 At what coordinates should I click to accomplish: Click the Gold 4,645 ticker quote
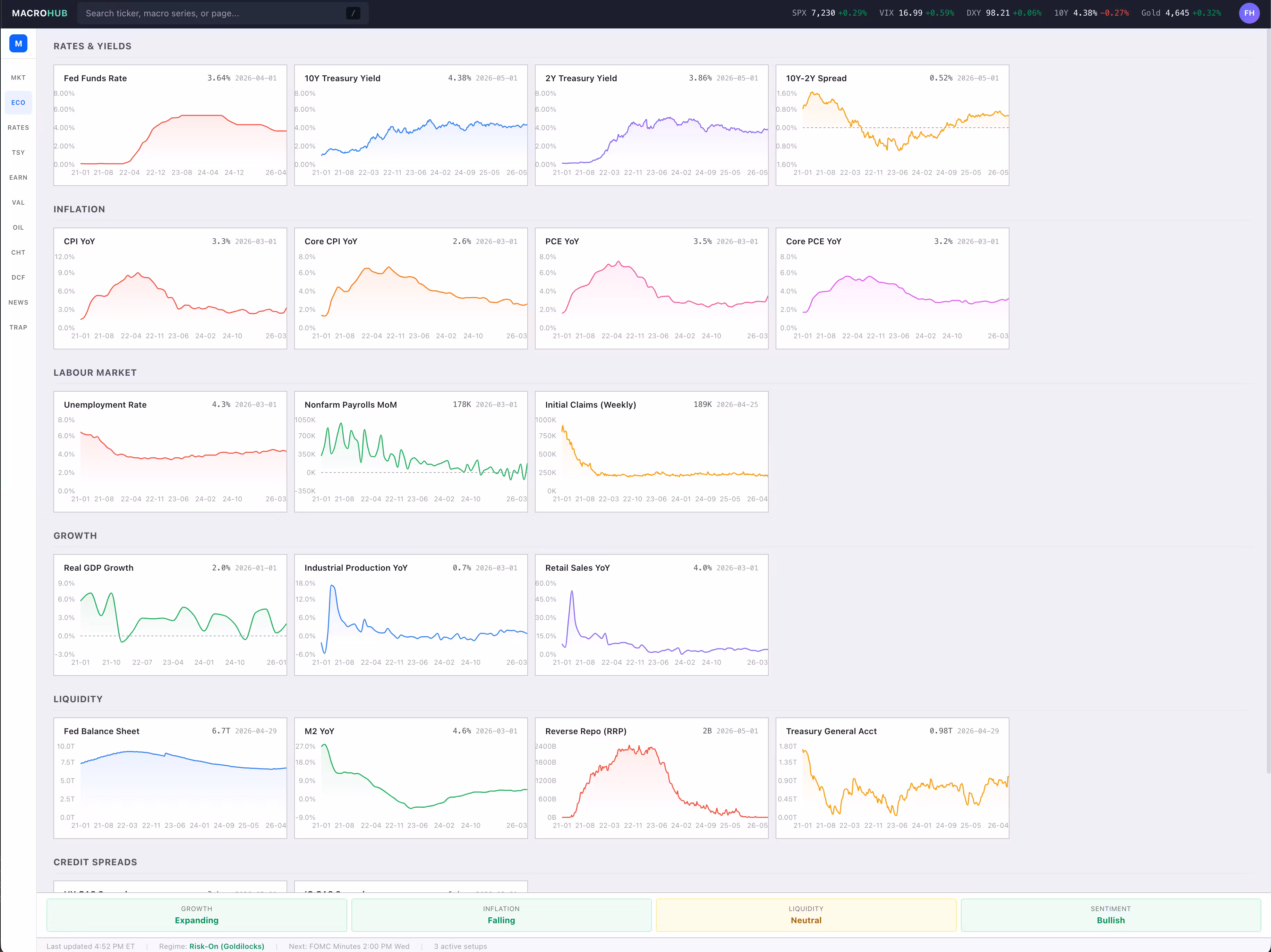point(1181,13)
